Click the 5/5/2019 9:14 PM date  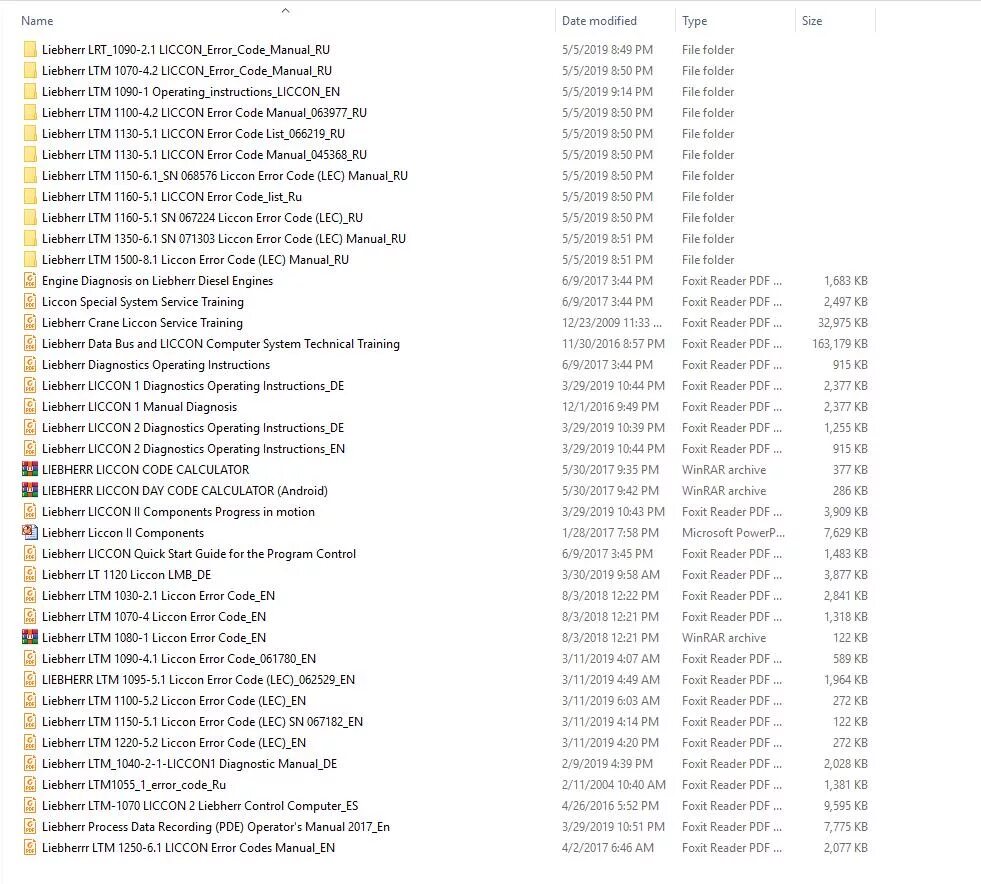[x=607, y=91]
